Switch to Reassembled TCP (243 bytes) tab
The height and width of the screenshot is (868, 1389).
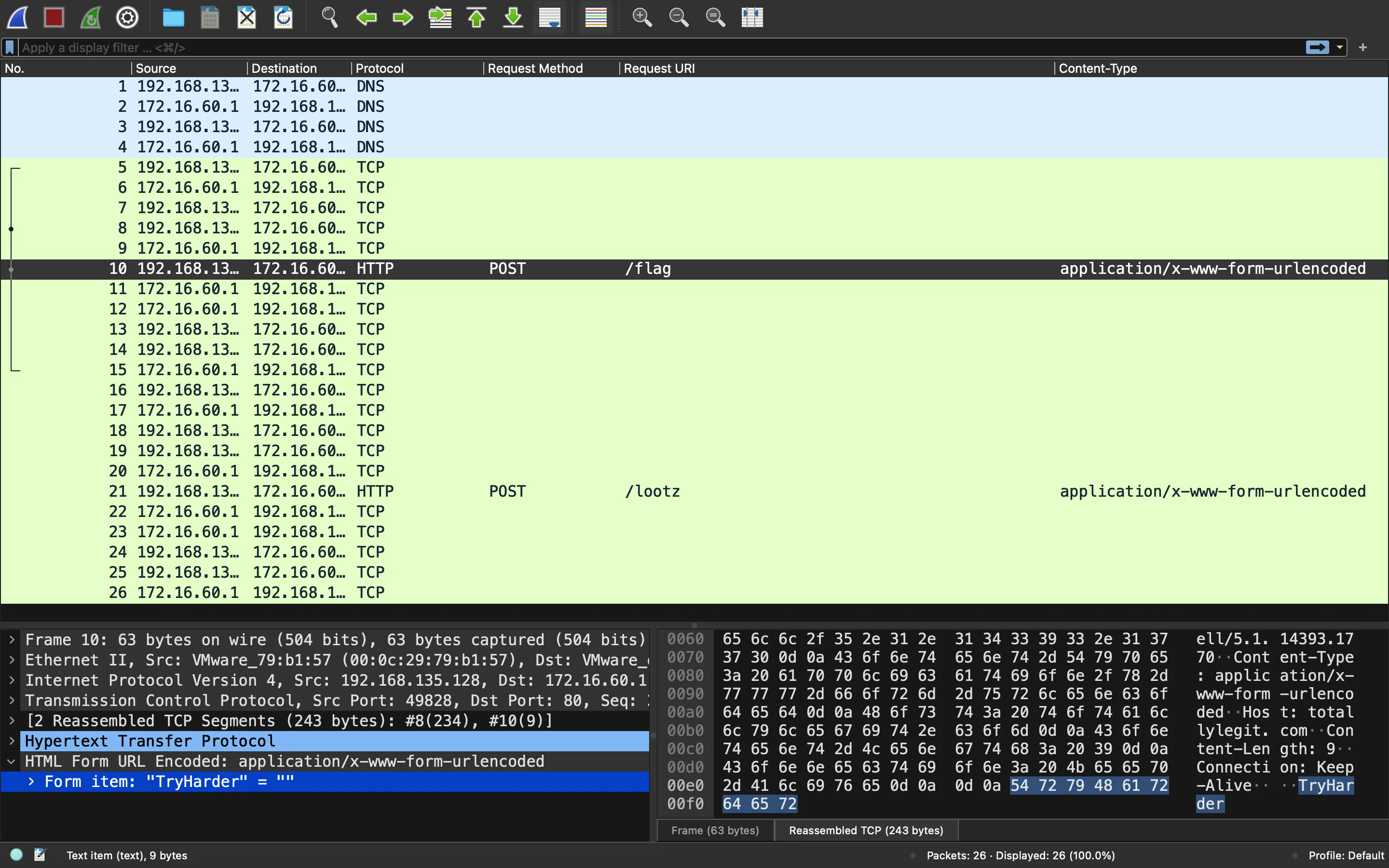866,830
